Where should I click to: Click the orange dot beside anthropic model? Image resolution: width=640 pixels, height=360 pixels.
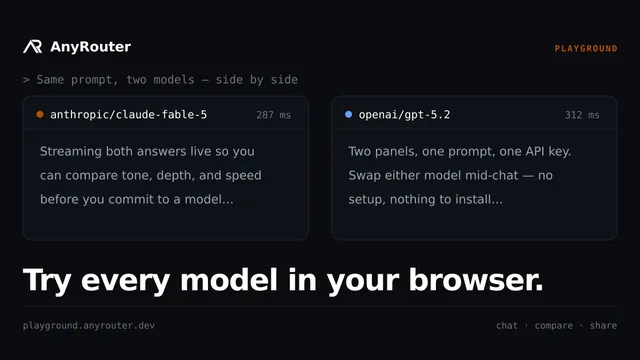(40, 114)
